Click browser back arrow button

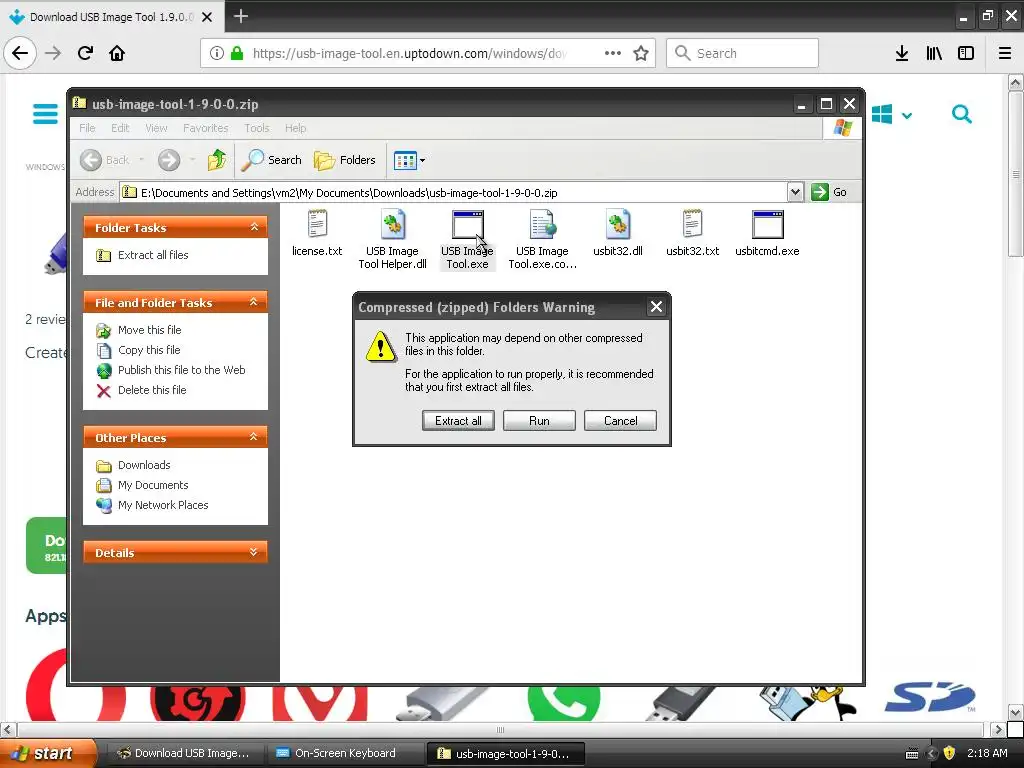point(20,53)
